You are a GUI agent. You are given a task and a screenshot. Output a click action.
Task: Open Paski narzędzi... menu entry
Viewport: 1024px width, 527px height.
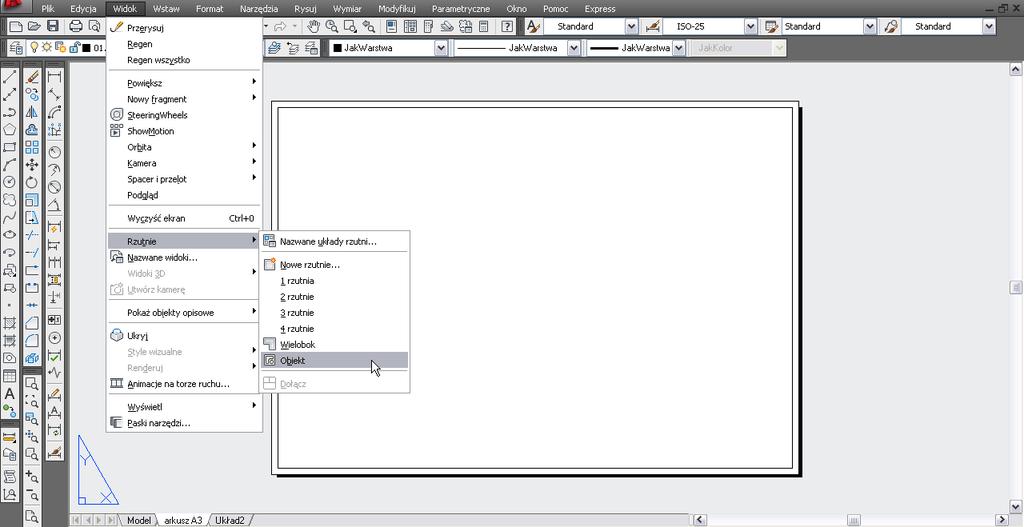pyautogui.click(x=184, y=423)
